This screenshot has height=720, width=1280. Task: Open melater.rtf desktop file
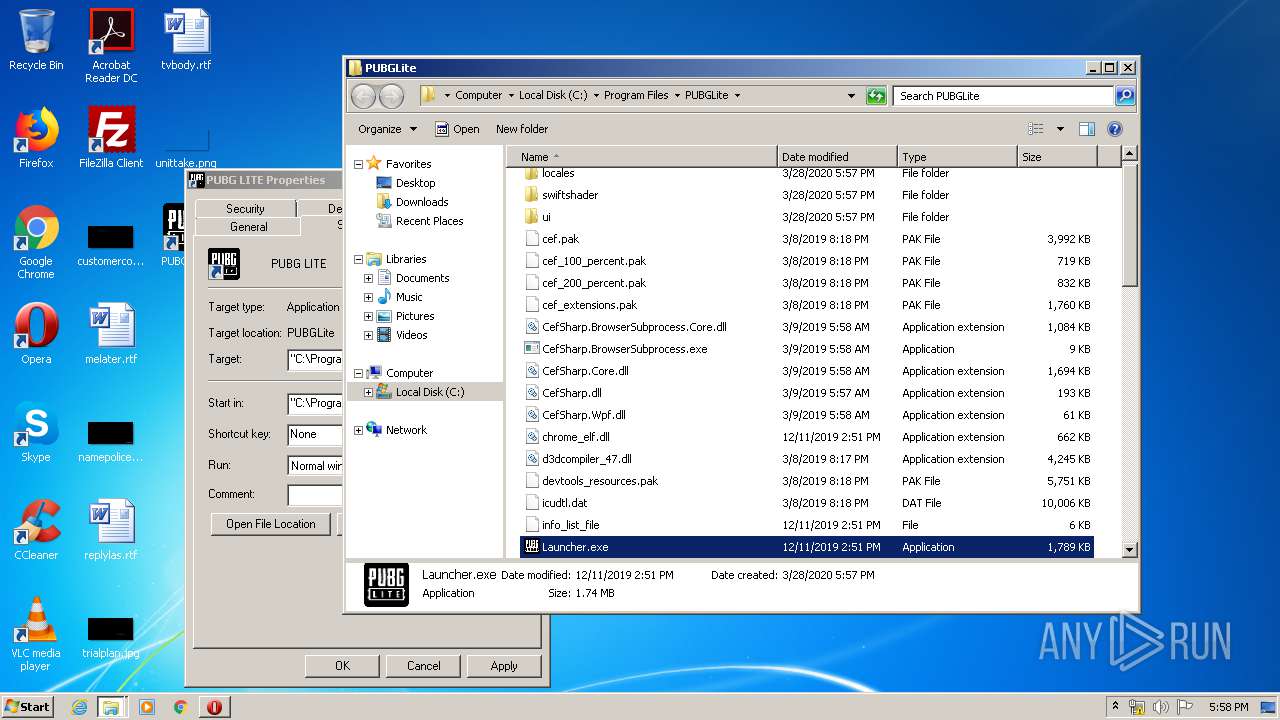tap(111, 334)
